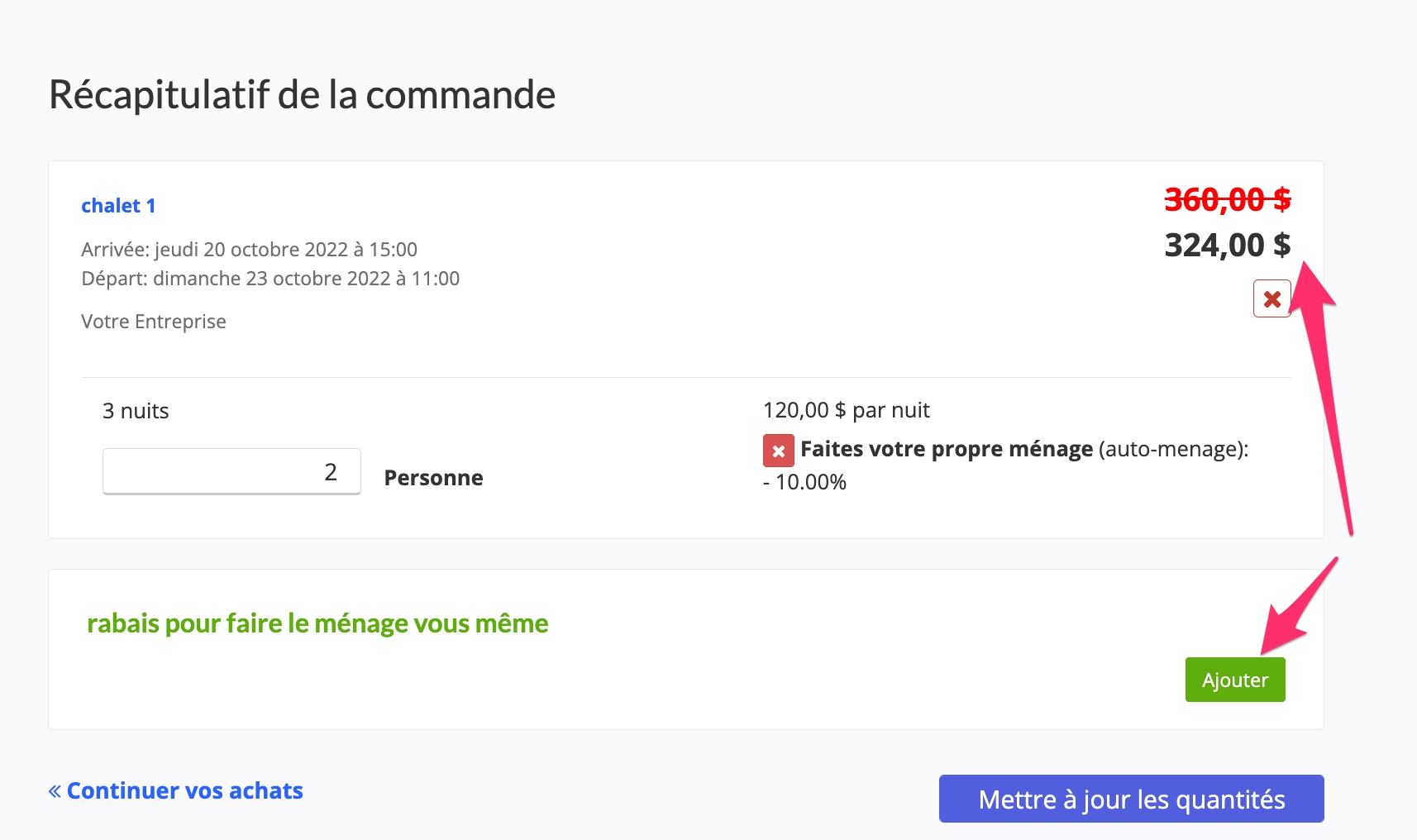Select the crossed-out 360,00 $ price
Screen dimensions: 1417x840
click(1227, 199)
